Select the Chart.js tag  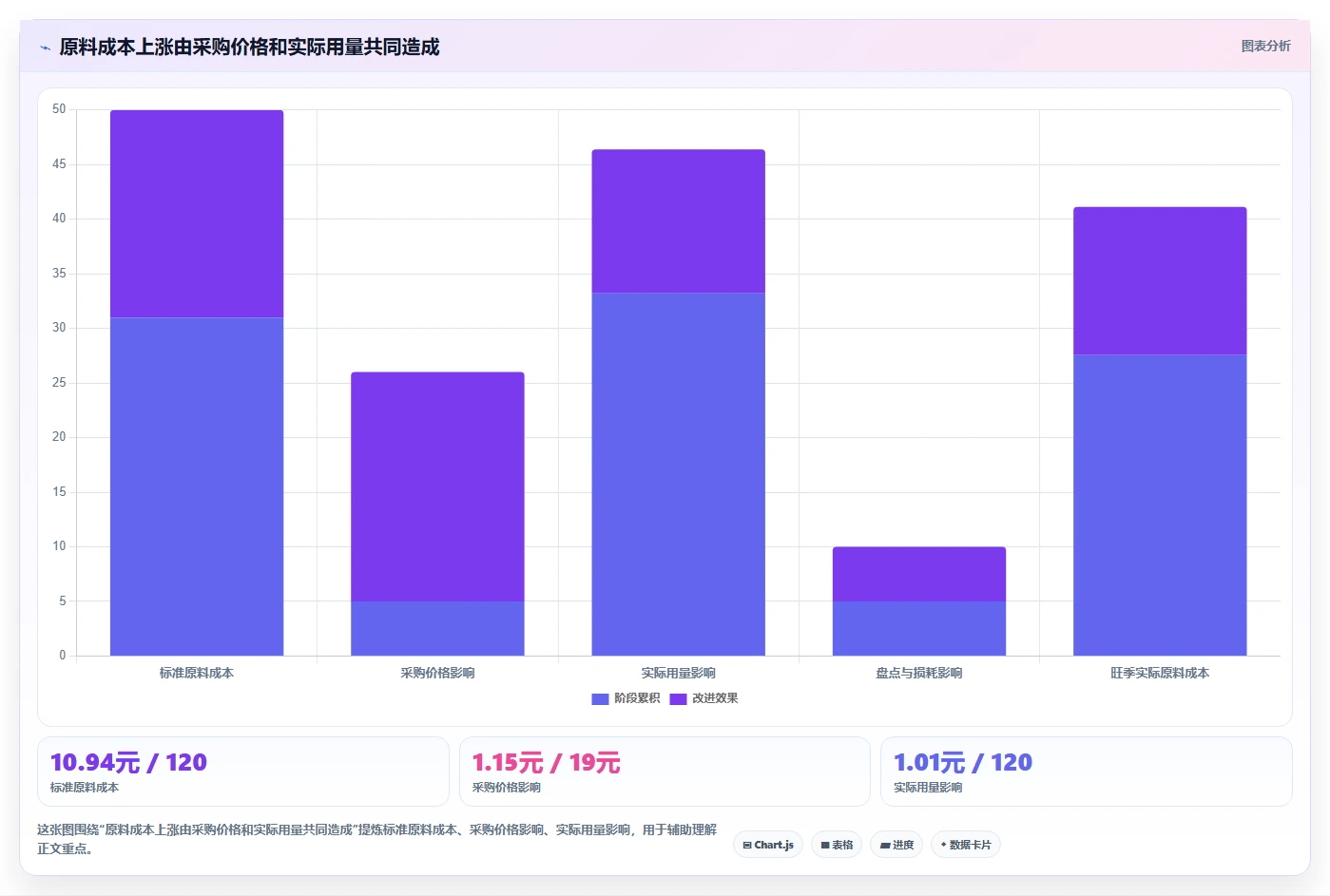coord(768,845)
